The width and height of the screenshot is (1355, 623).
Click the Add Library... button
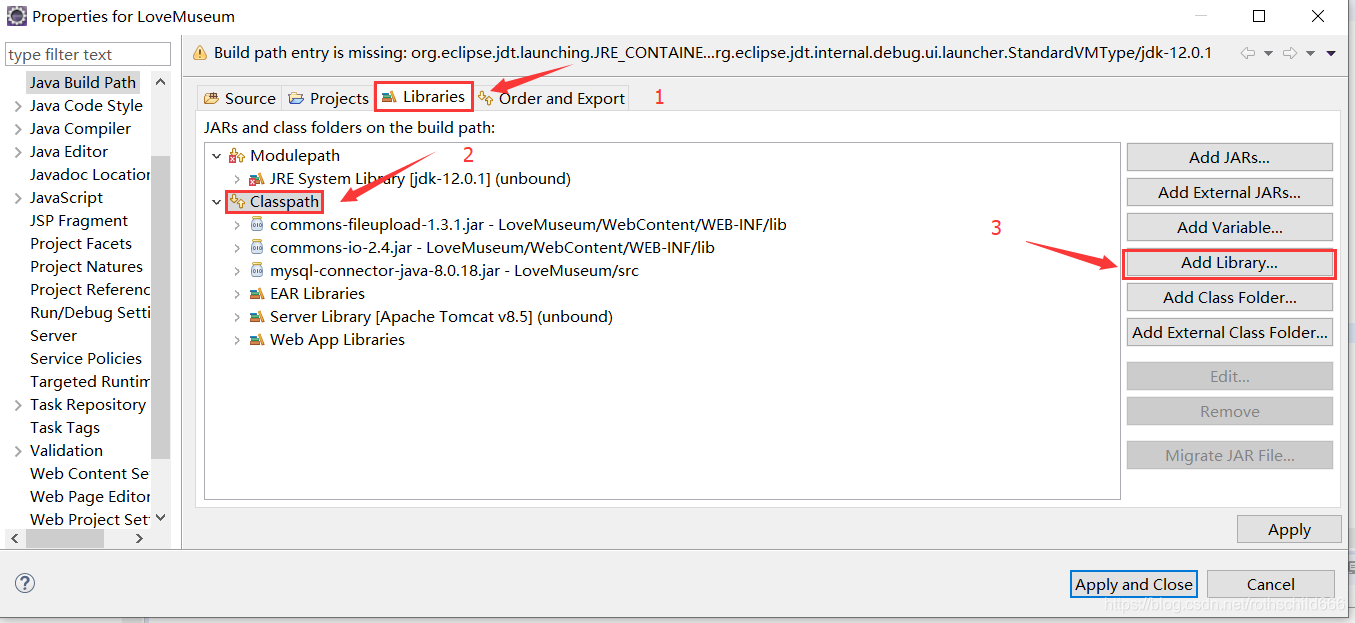pyautogui.click(x=1229, y=263)
